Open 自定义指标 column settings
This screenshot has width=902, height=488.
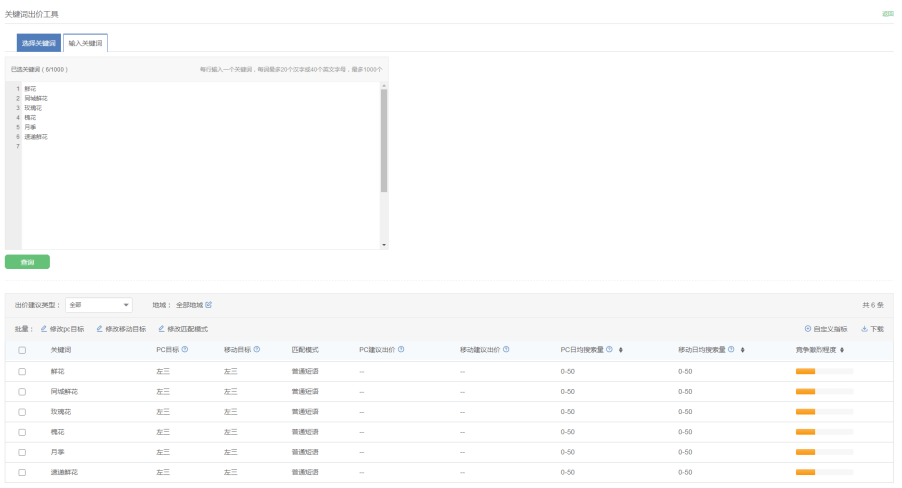pos(826,329)
